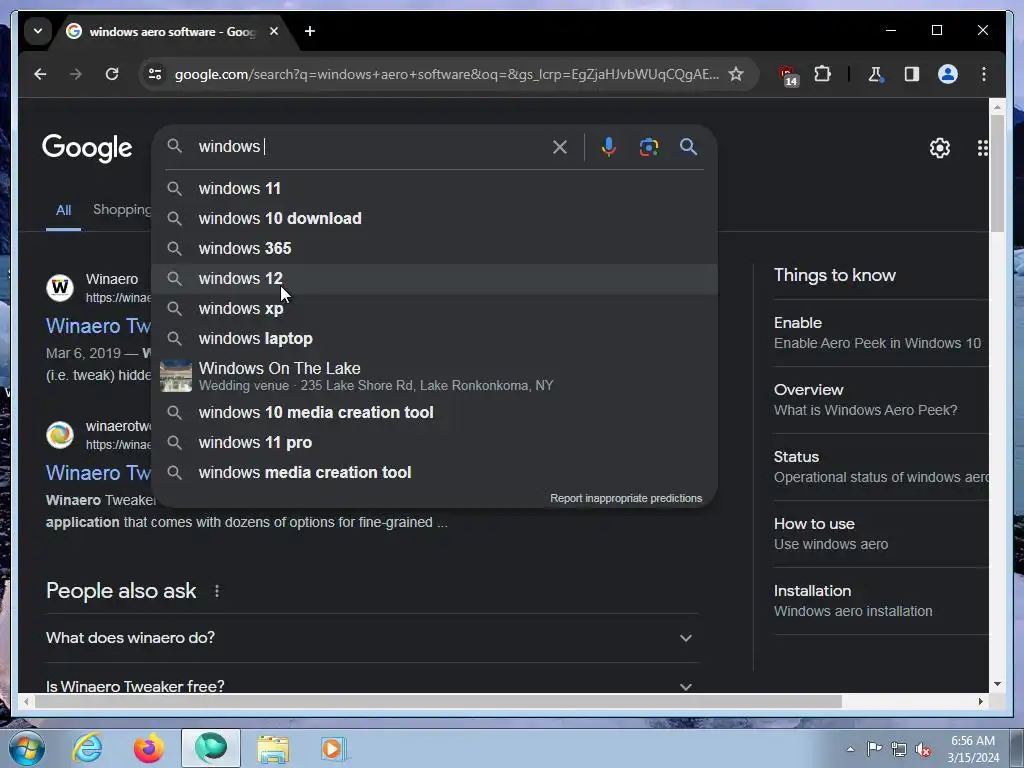Viewport: 1024px width, 768px height.
Task: Open Chrome Labs flask icon
Action: point(876,74)
